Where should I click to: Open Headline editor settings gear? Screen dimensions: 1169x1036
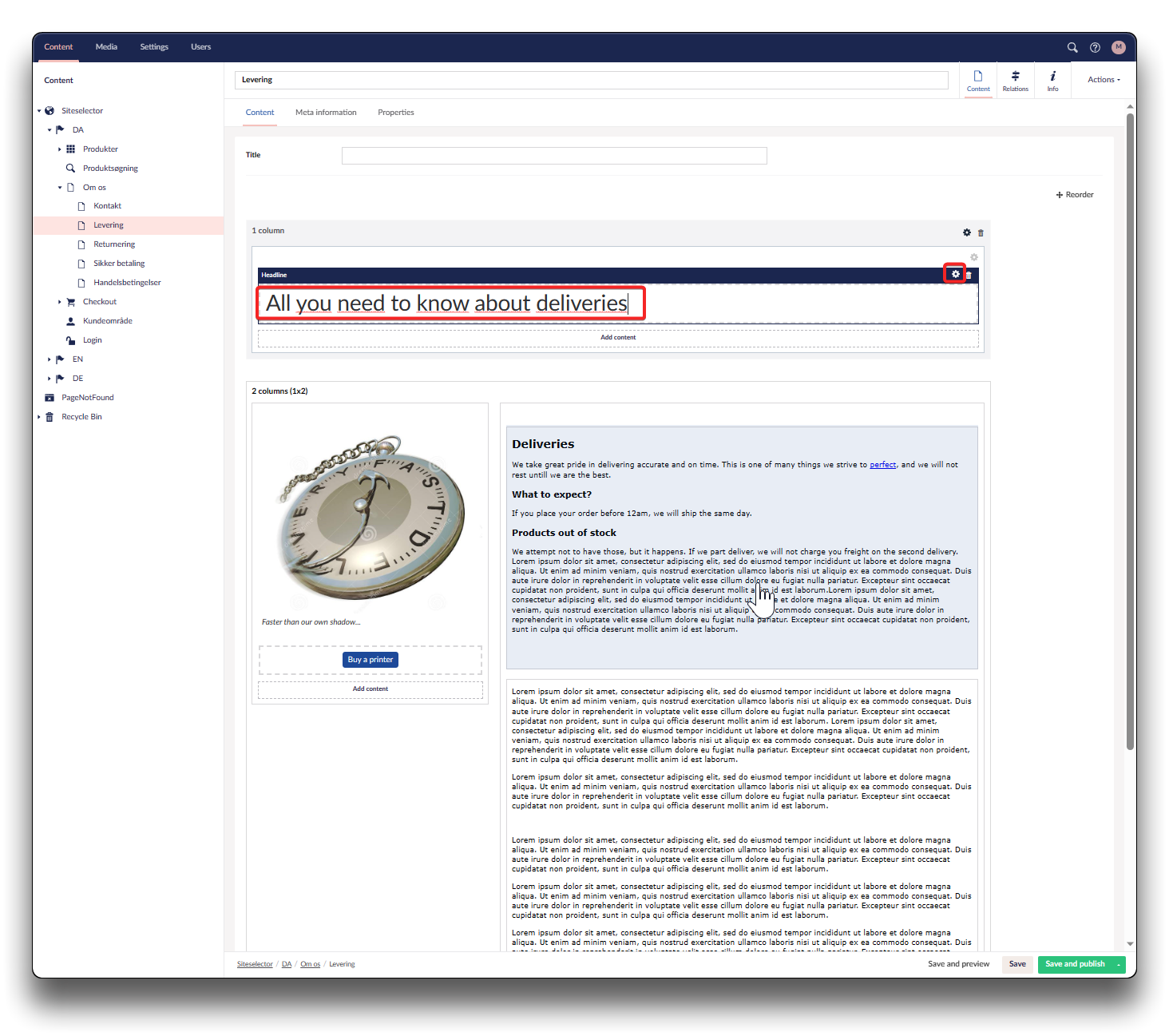(955, 274)
